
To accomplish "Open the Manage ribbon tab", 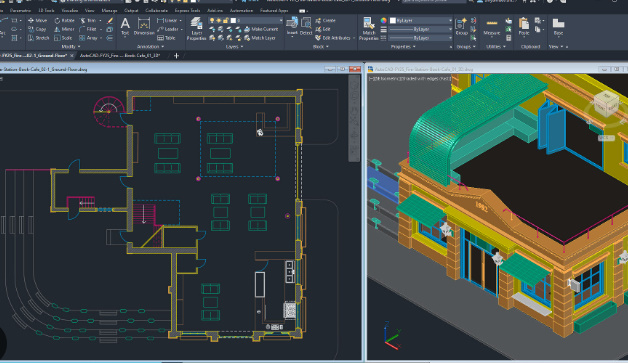I will 109,10.
